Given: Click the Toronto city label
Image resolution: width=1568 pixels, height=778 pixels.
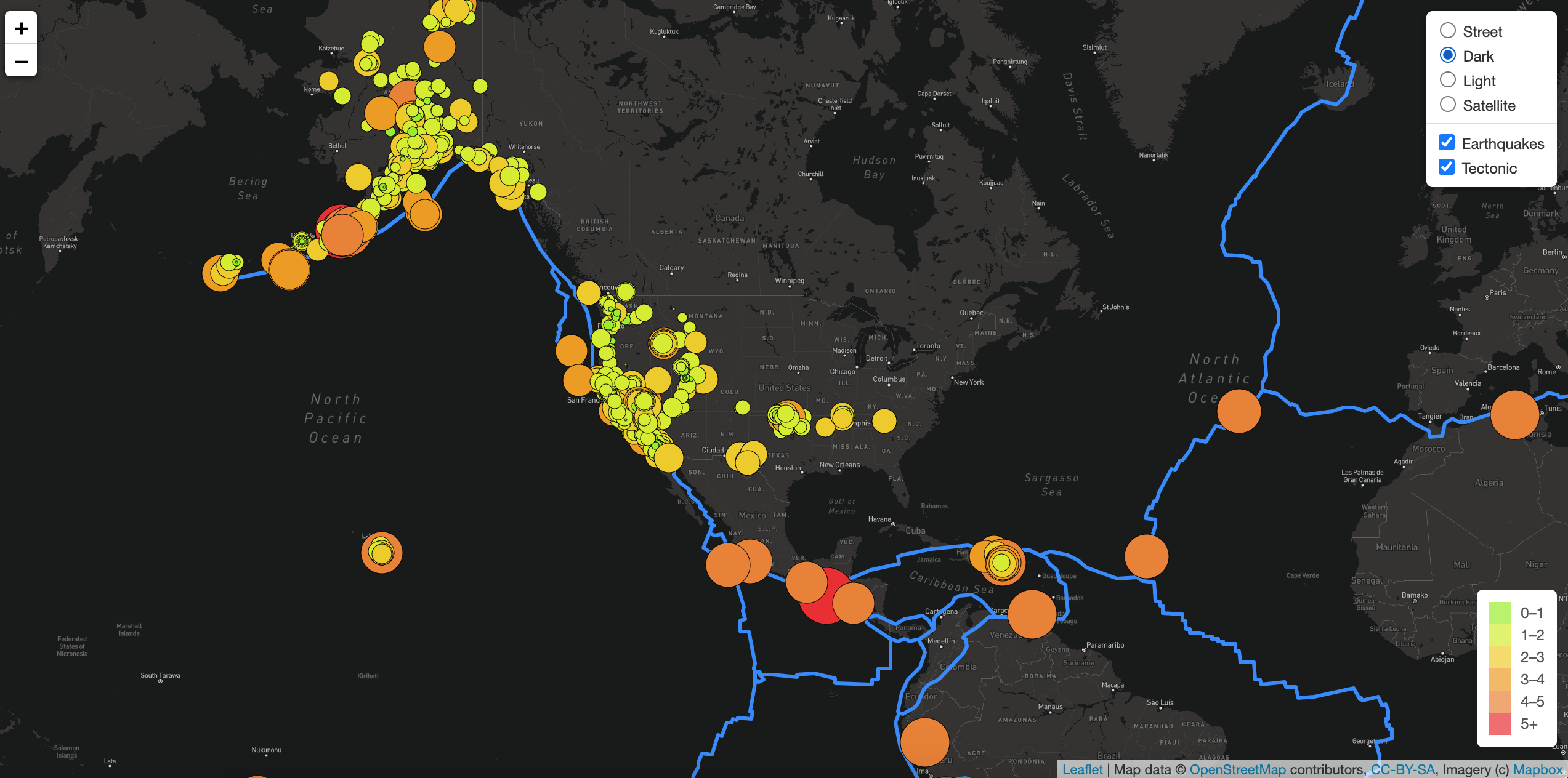Looking at the screenshot, I should (x=927, y=346).
